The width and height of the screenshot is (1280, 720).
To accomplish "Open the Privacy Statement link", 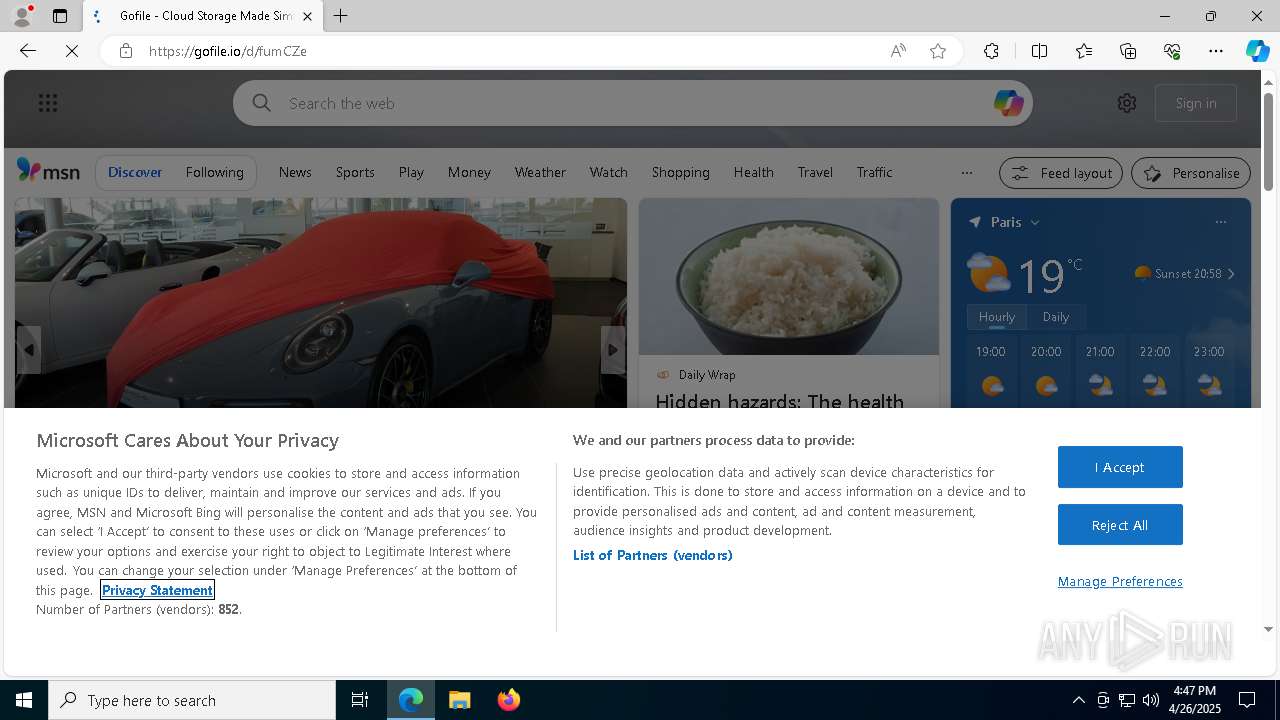I will 157,590.
